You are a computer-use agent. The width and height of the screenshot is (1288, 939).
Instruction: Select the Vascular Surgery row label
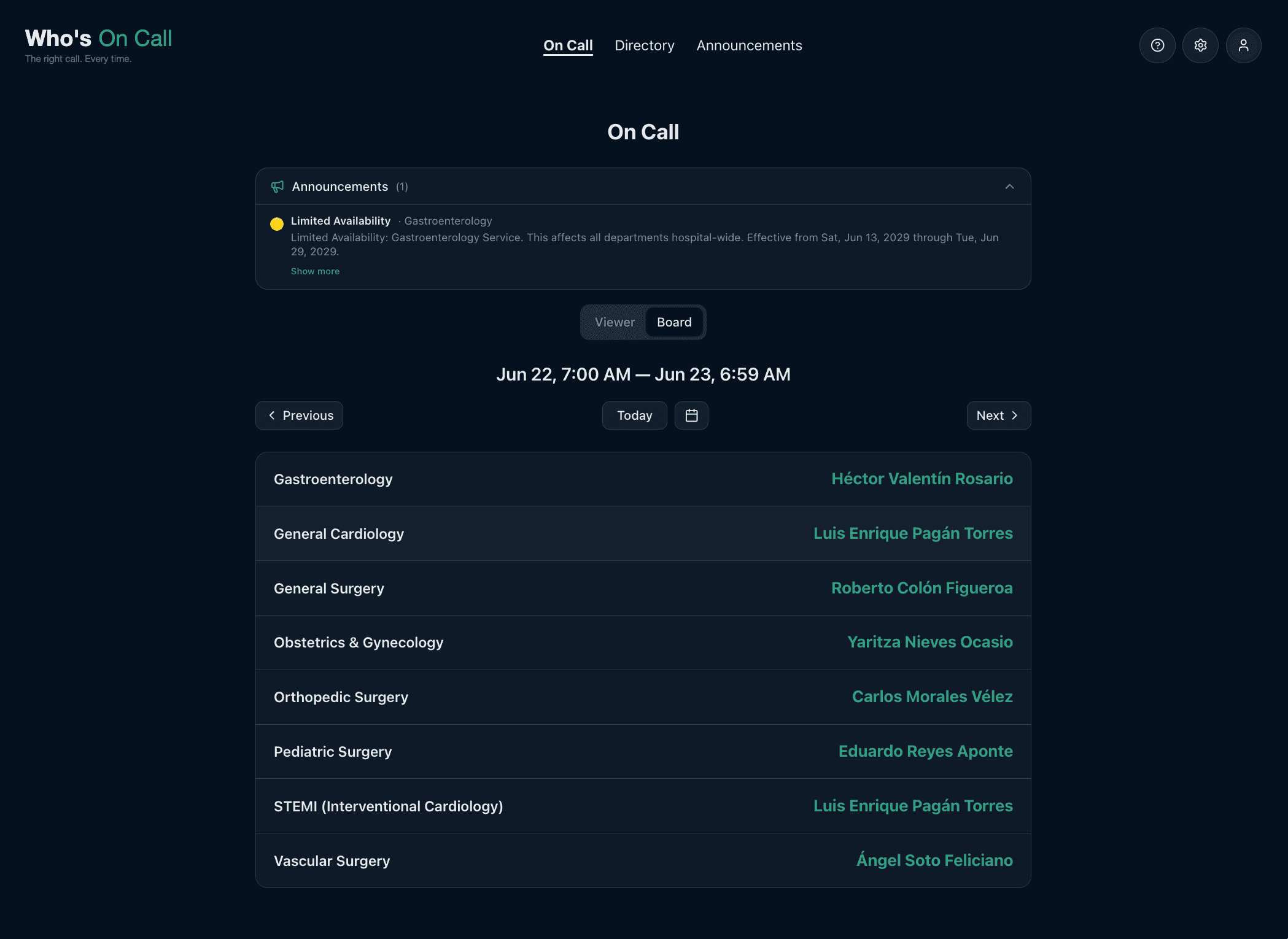pyautogui.click(x=332, y=861)
